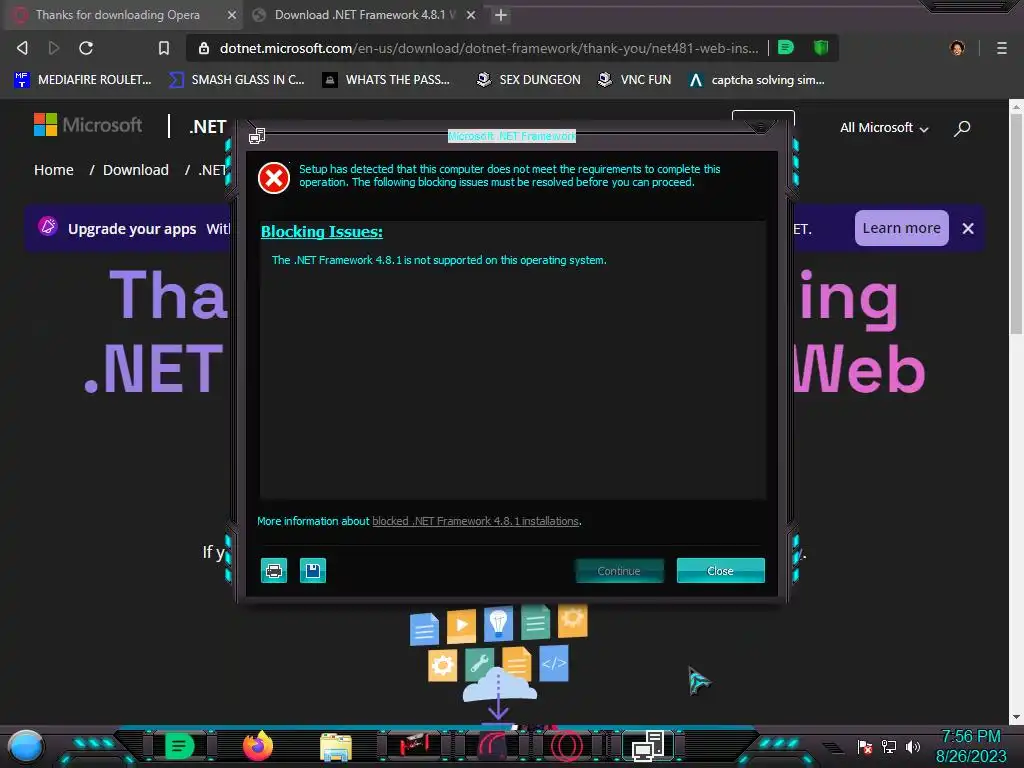Click the browser forward arrow
This screenshot has height=768, width=1024.
tap(54, 48)
